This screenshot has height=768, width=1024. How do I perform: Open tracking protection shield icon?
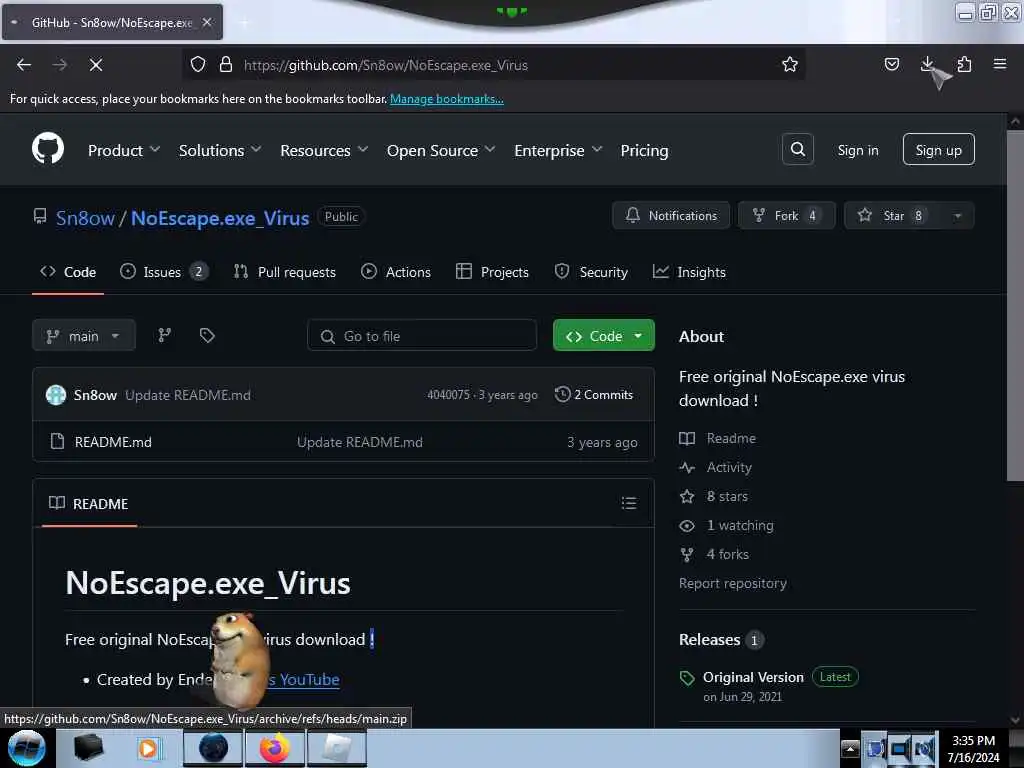point(198,64)
